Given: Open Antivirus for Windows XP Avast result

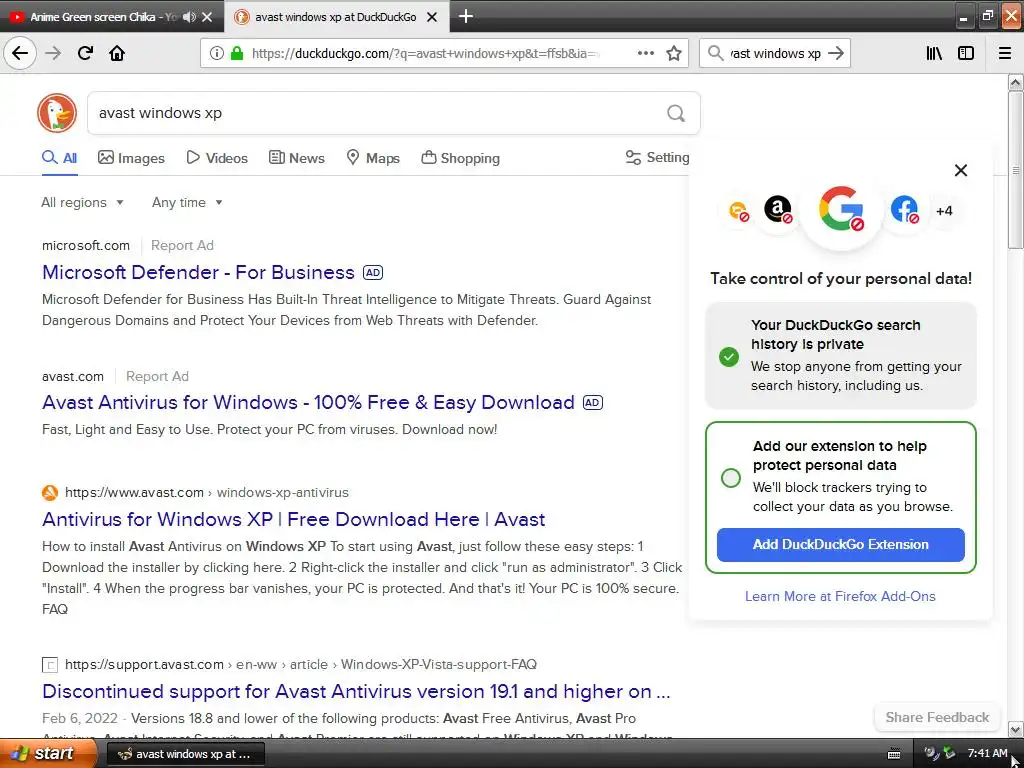Looking at the screenshot, I should pos(293,519).
